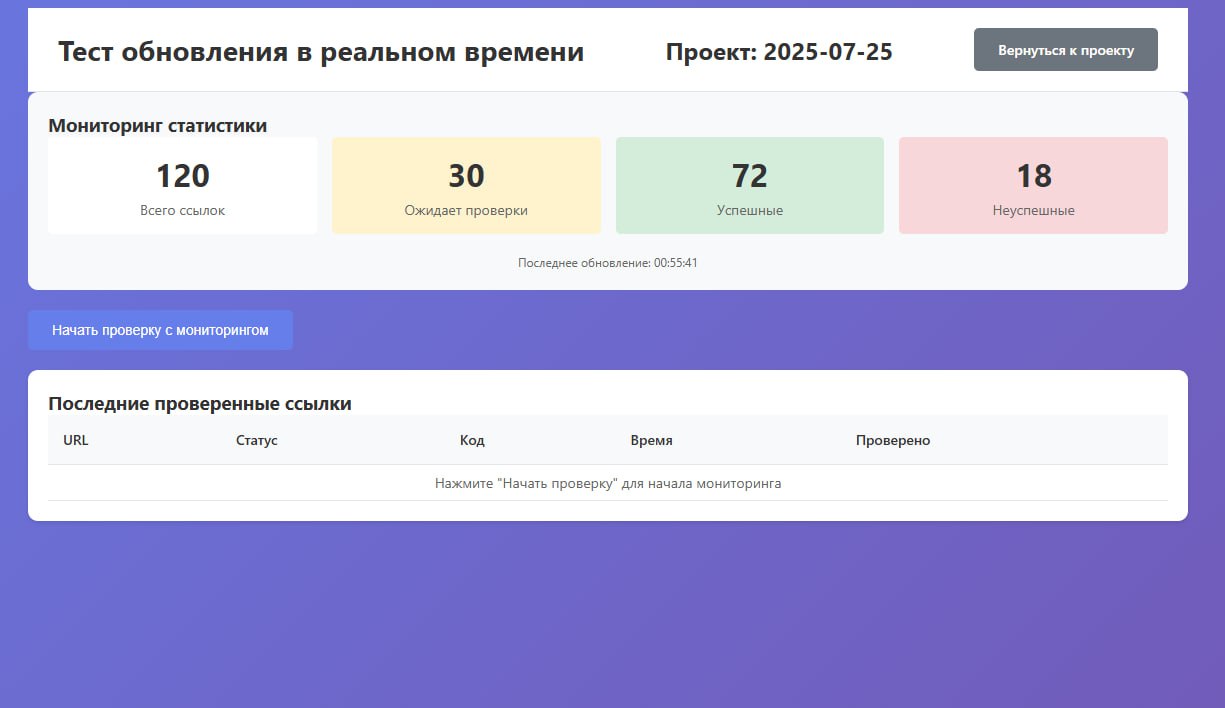Click the empty table row hint message
1225x708 pixels.
point(607,484)
